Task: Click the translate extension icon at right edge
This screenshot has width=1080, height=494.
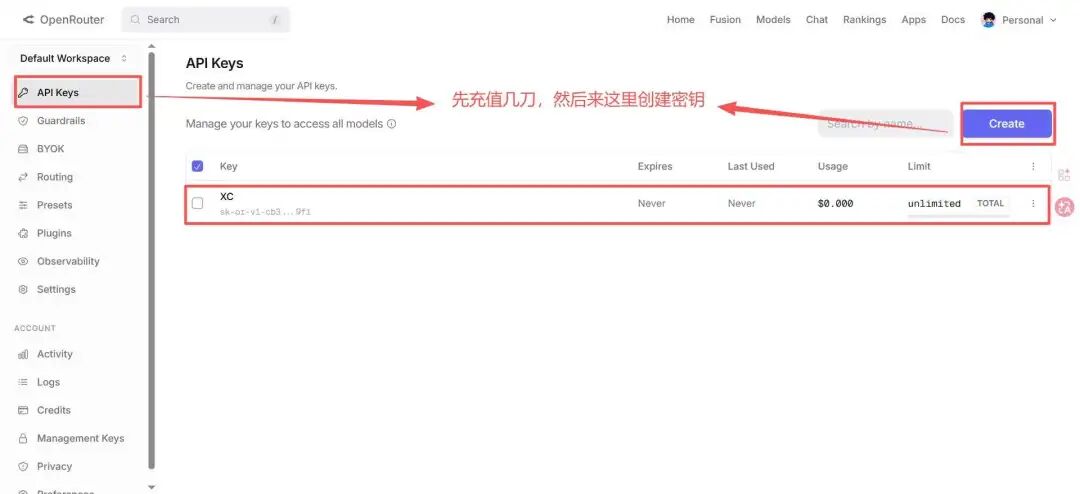Action: pos(1065,205)
